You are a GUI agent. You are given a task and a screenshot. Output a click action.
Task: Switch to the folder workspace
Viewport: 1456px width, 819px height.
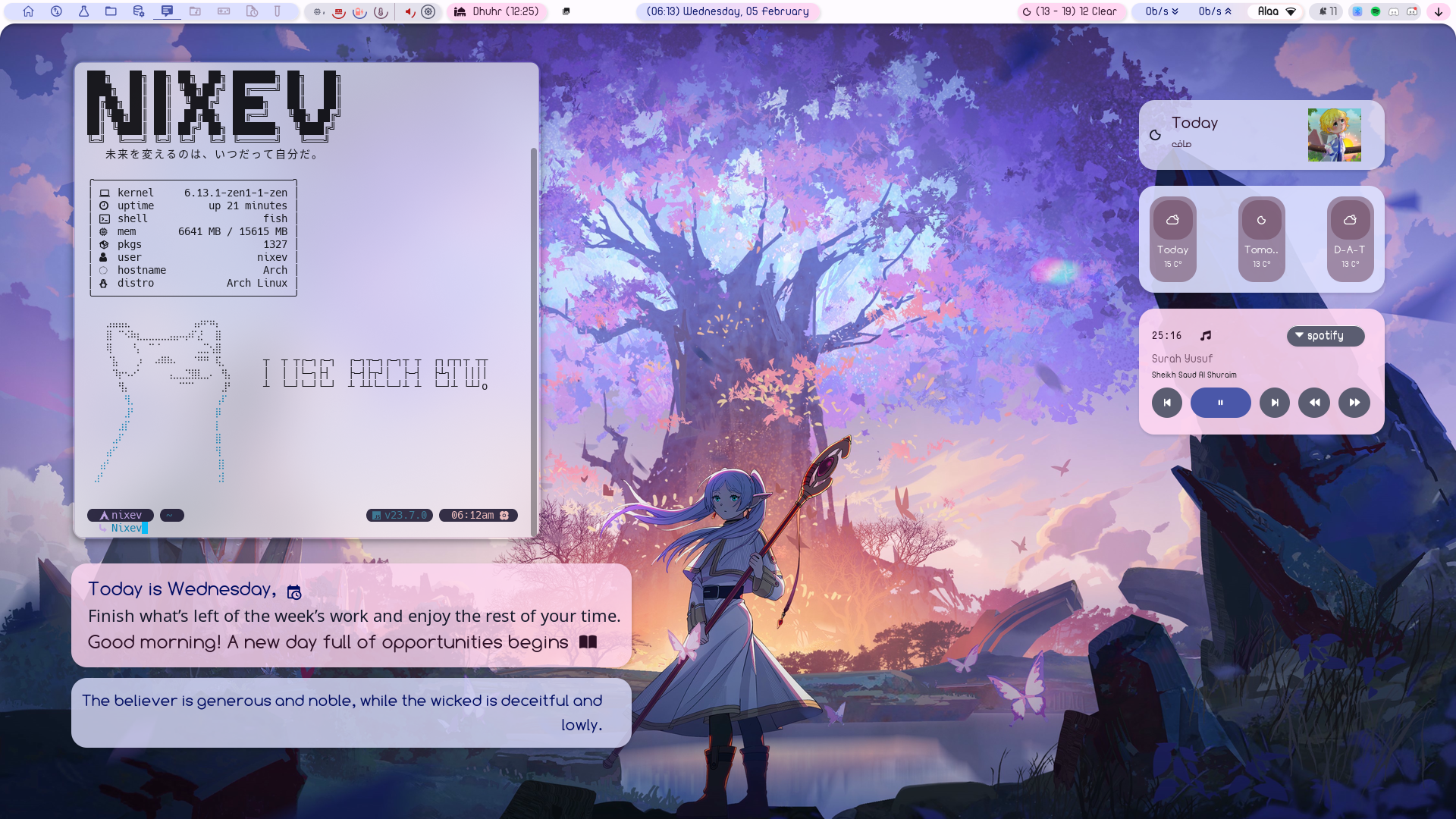click(111, 11)
